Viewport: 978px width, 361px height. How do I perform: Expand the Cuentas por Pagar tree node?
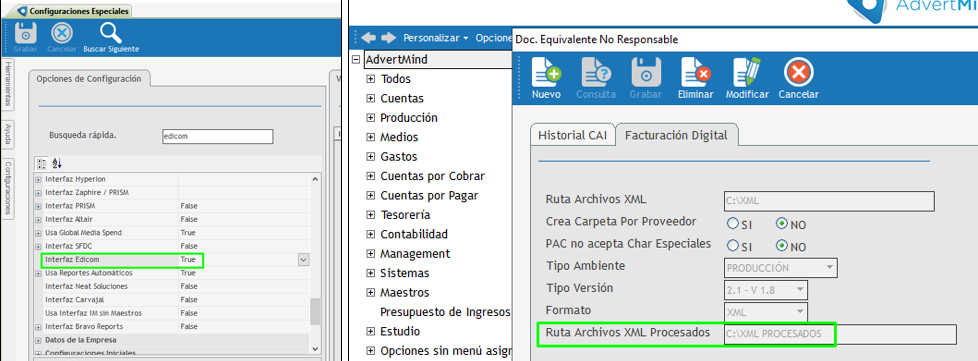tap(370, 196)
